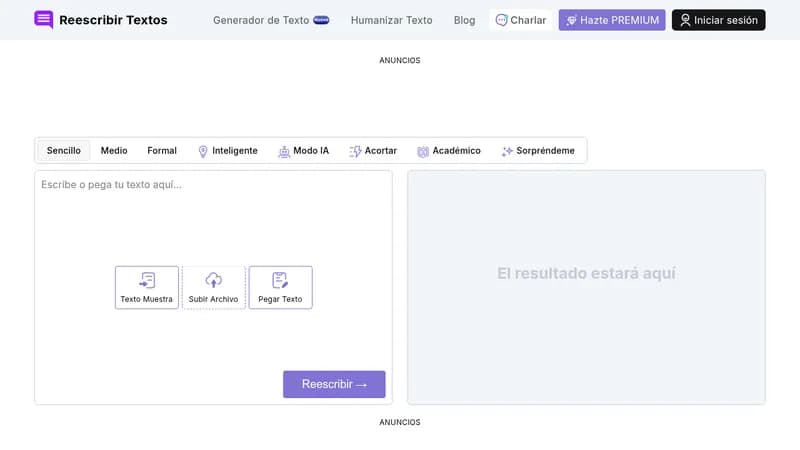
Task: Click the Hazte PREMIUM button
Action: pos(612,20)
